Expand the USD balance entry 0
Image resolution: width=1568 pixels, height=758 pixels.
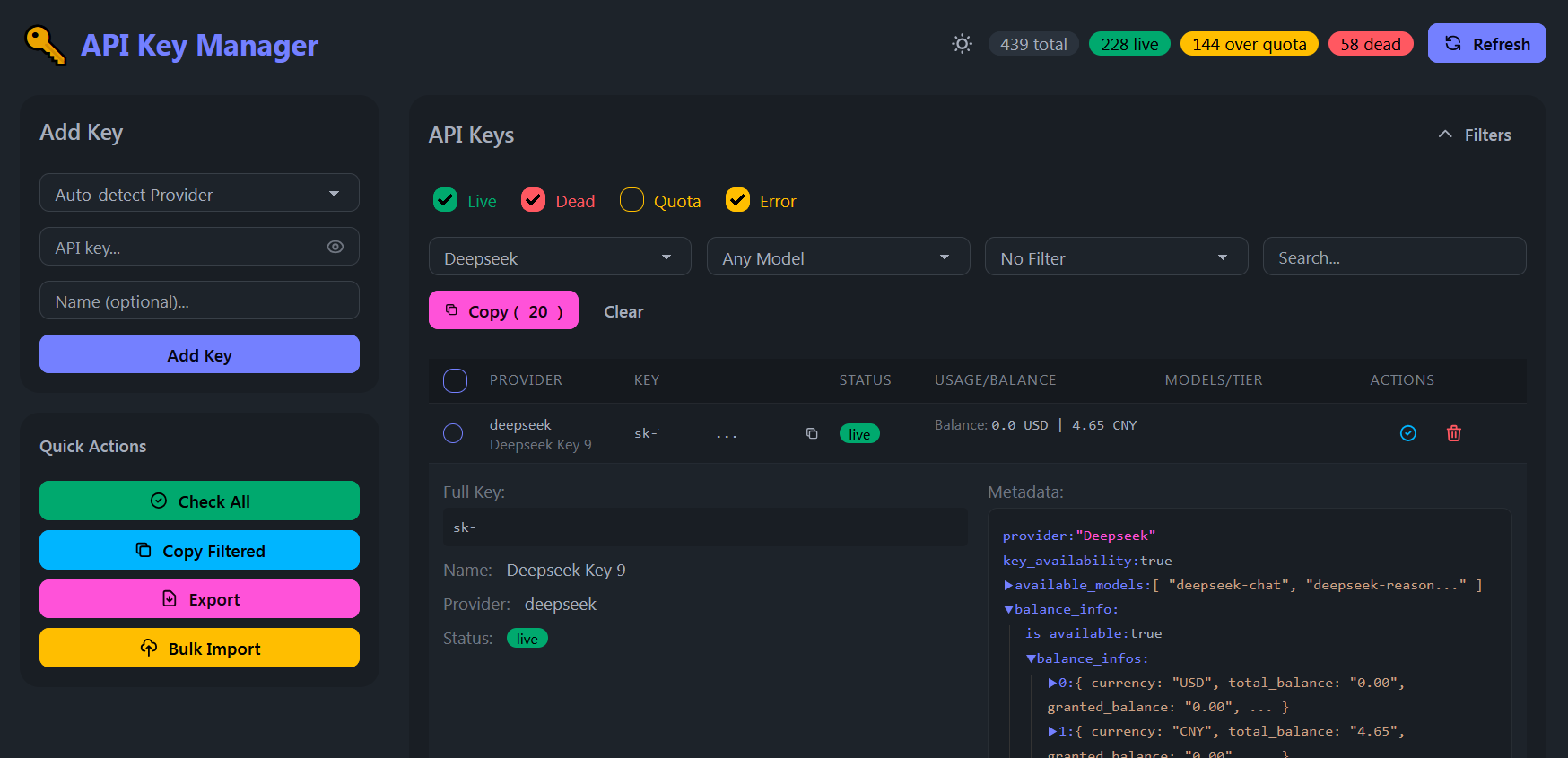(x=1052, y=683)
